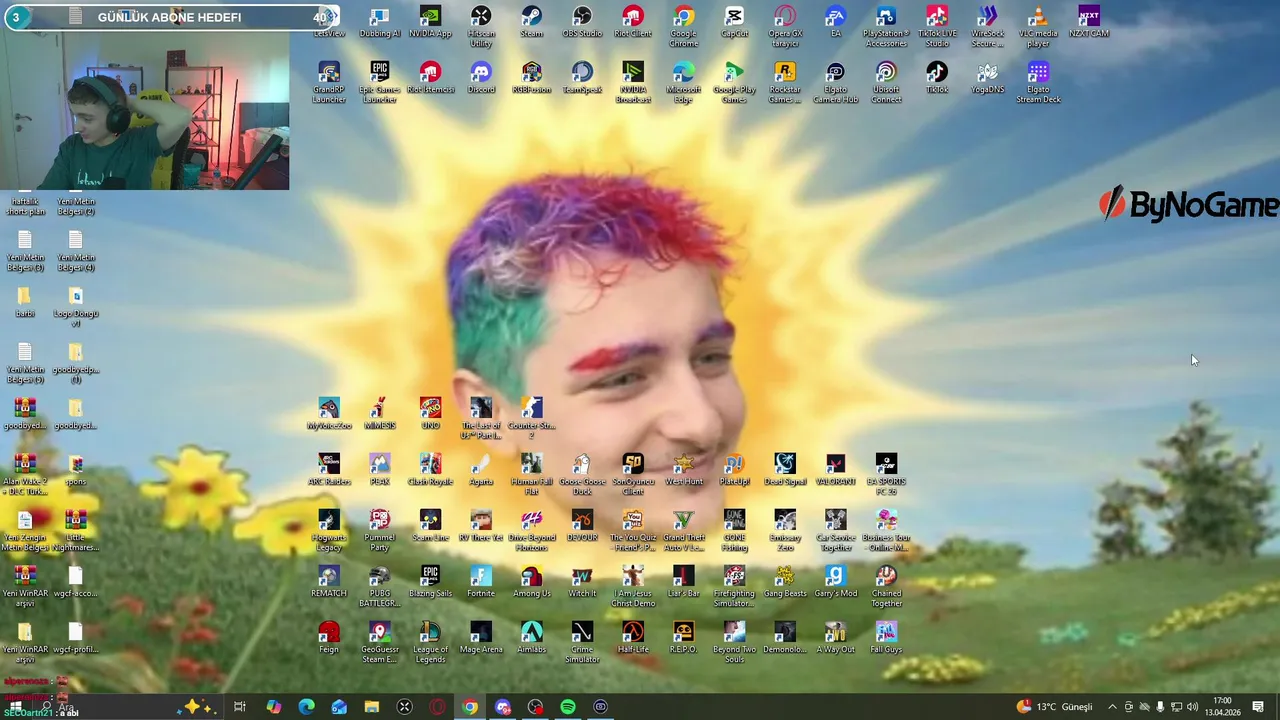
Task: Open the taskbar clock and date
Action: point(1221,707)
